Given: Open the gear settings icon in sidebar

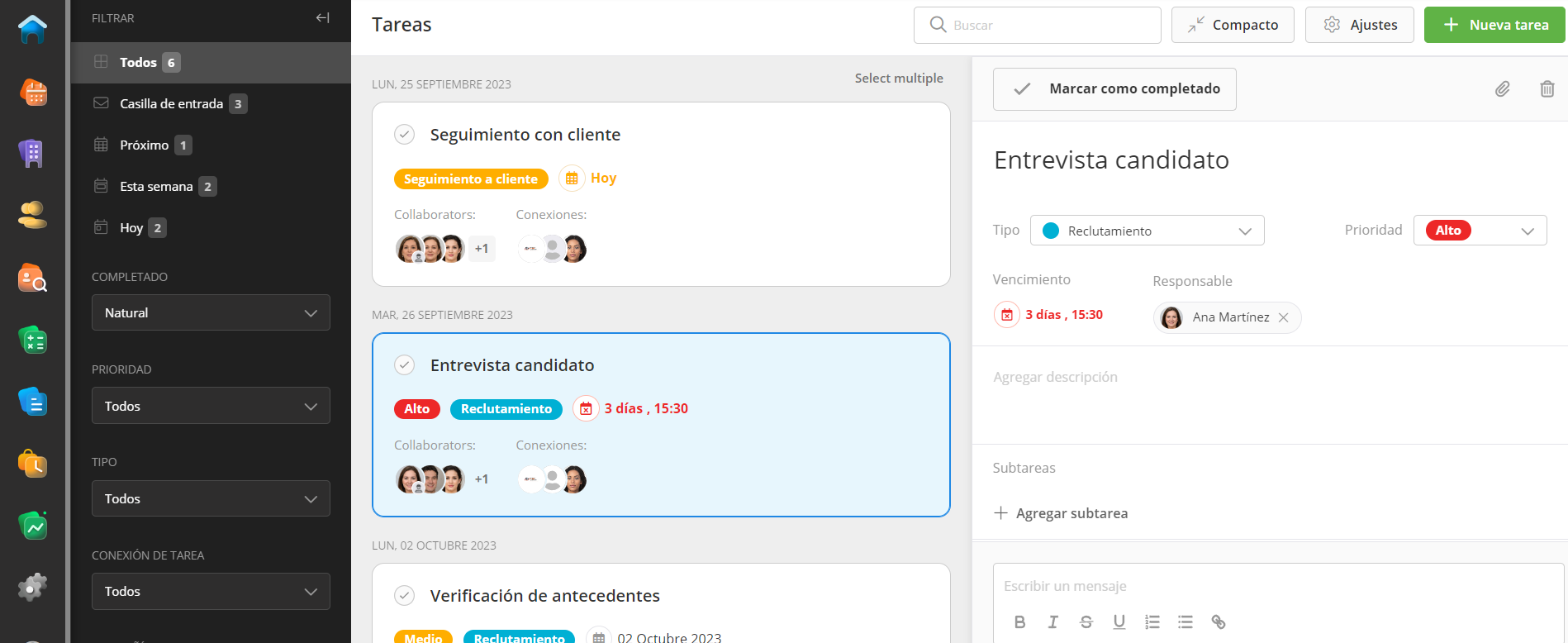Looking at the screenshot, I should click(x=33, y=588).
